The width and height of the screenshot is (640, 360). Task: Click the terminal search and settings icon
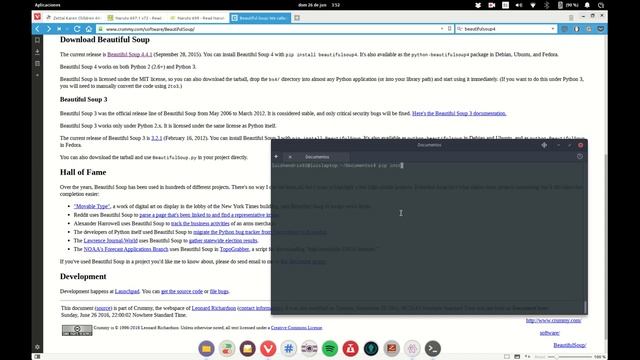pos(544,145)
